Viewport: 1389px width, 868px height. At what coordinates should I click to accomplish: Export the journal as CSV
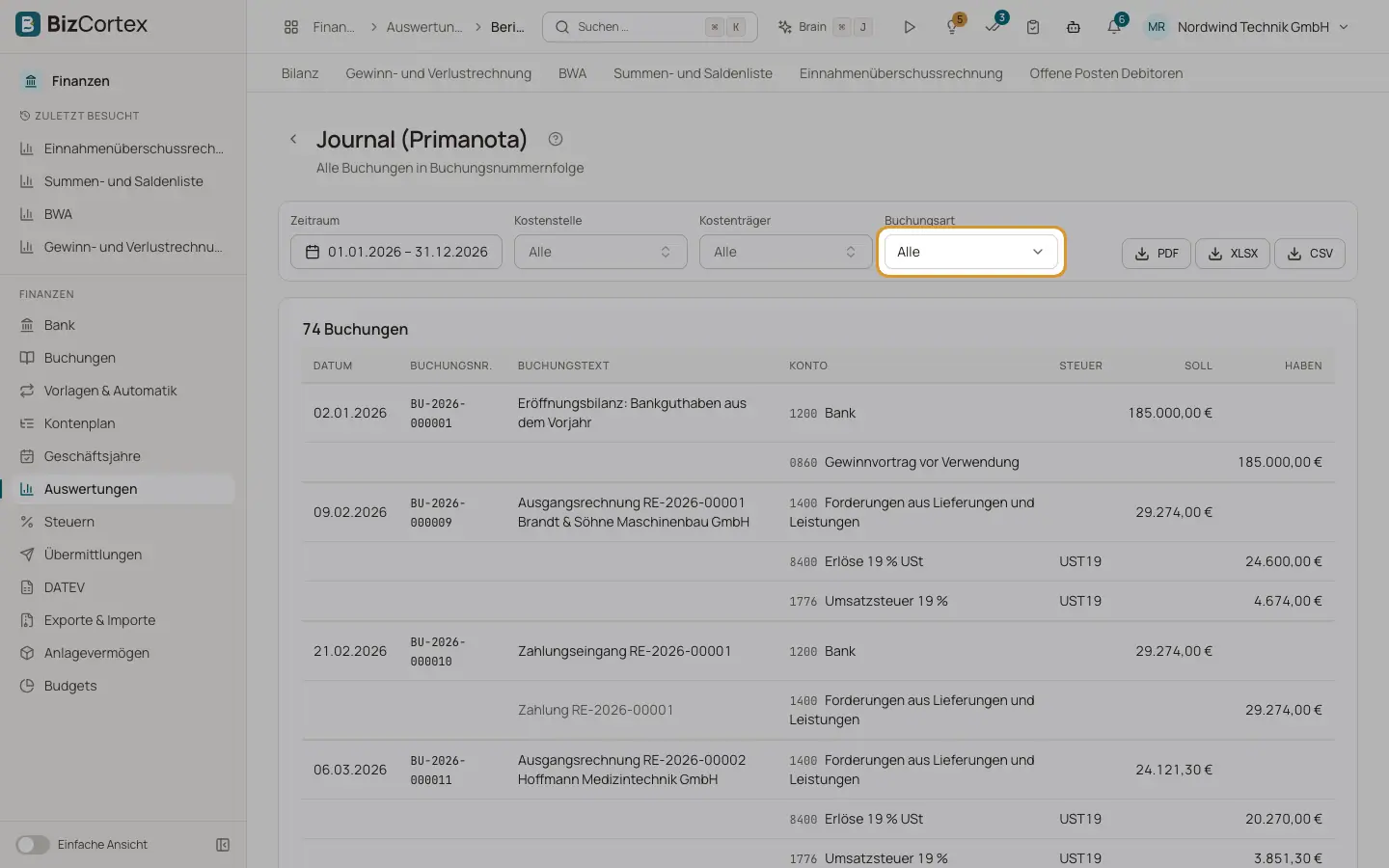coord(1310,254)
